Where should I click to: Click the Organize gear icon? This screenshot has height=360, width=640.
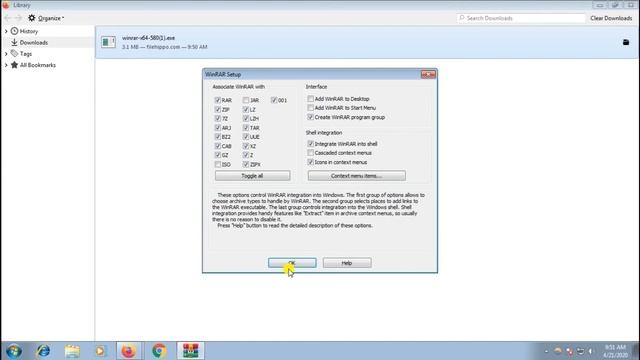pos(31,18)
